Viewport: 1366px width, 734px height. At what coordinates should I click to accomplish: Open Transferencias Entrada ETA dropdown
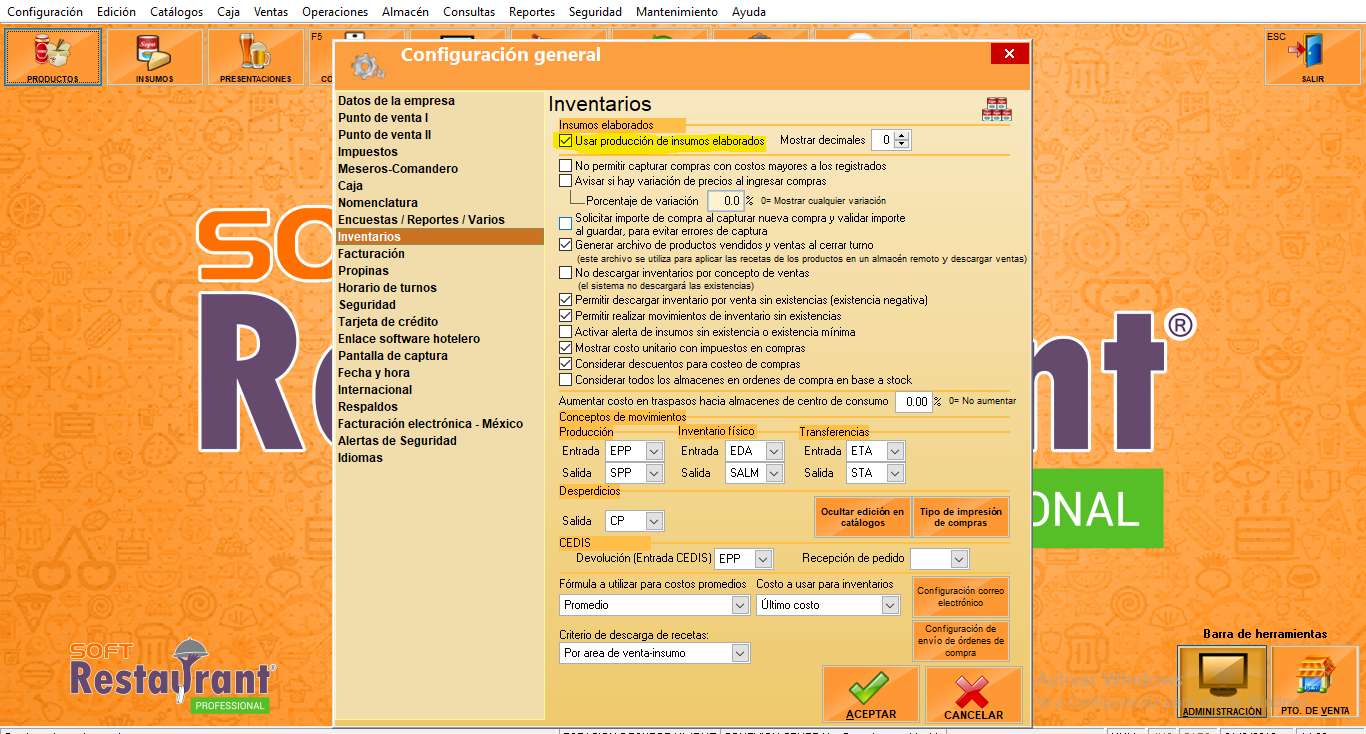tap(894, 452)
